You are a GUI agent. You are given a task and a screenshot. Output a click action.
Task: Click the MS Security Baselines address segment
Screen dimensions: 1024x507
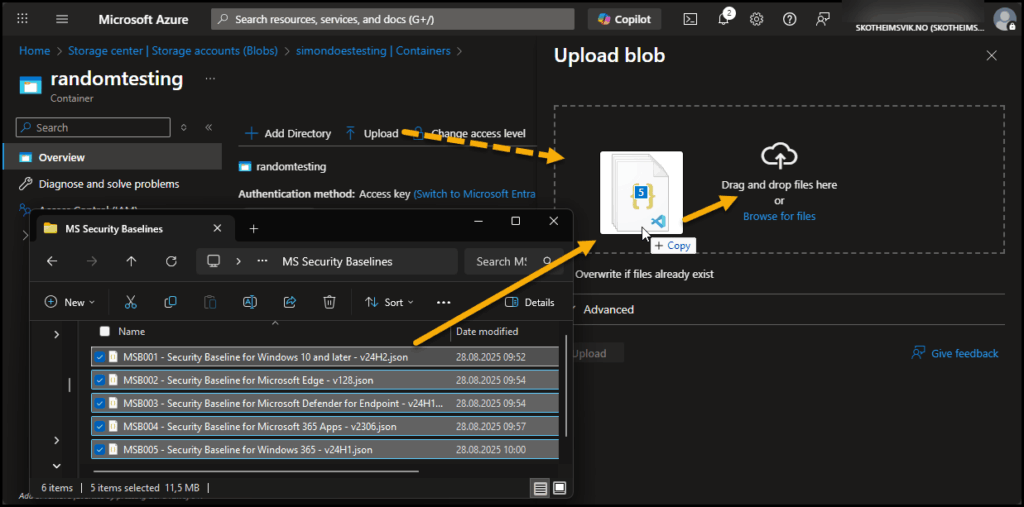coord(337,261)
